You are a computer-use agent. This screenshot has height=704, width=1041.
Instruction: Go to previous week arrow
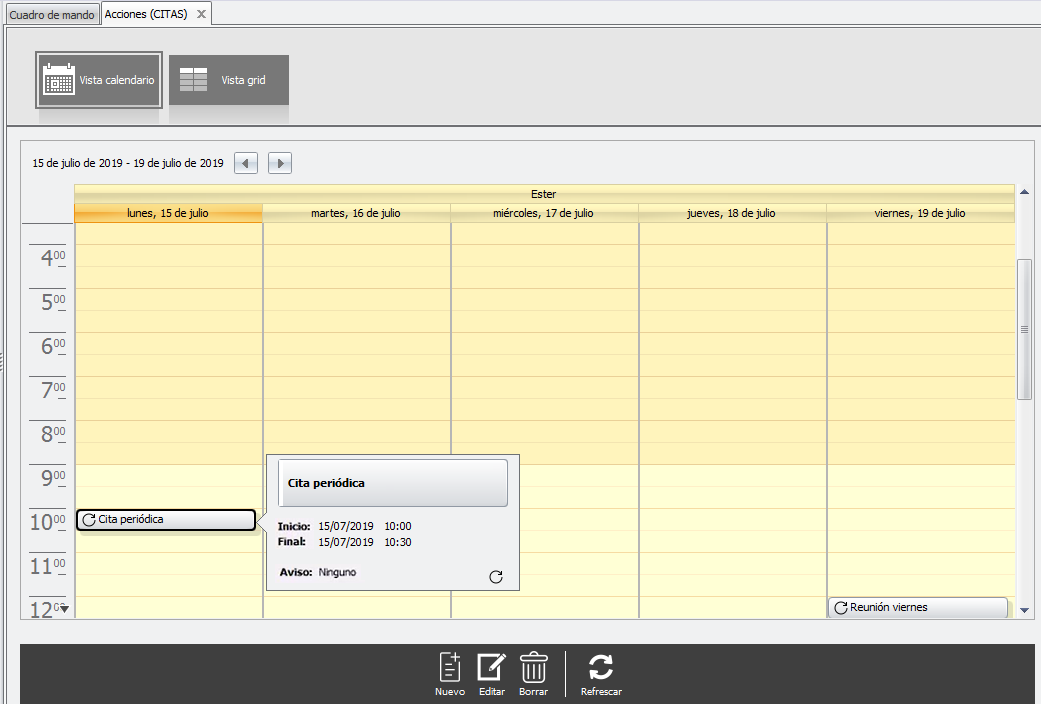click(x=246, y=163)
